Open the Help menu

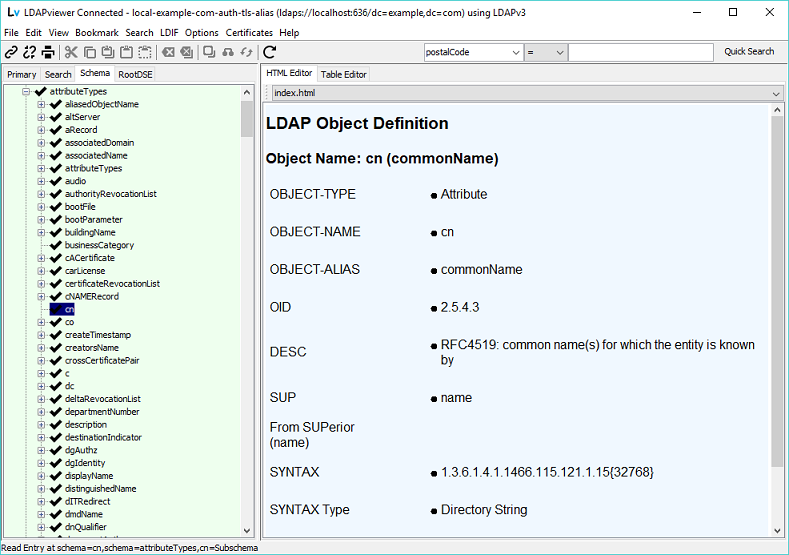[289, 33]
